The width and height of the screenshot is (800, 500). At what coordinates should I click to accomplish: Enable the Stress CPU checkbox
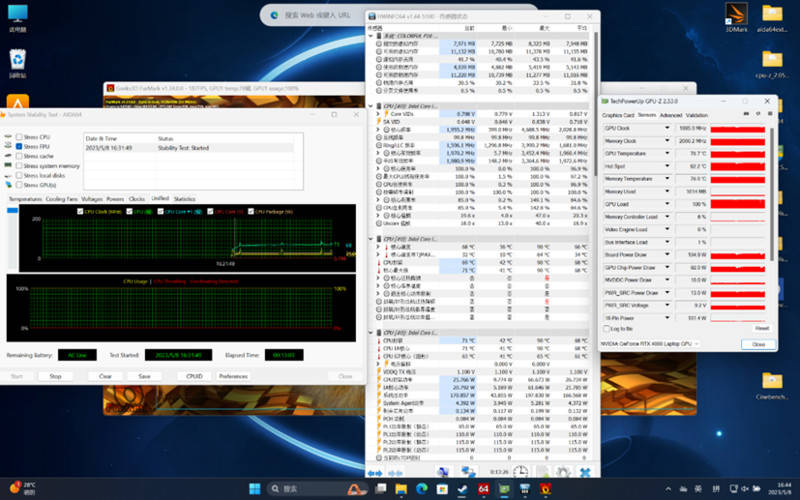[x=19, y=136]
